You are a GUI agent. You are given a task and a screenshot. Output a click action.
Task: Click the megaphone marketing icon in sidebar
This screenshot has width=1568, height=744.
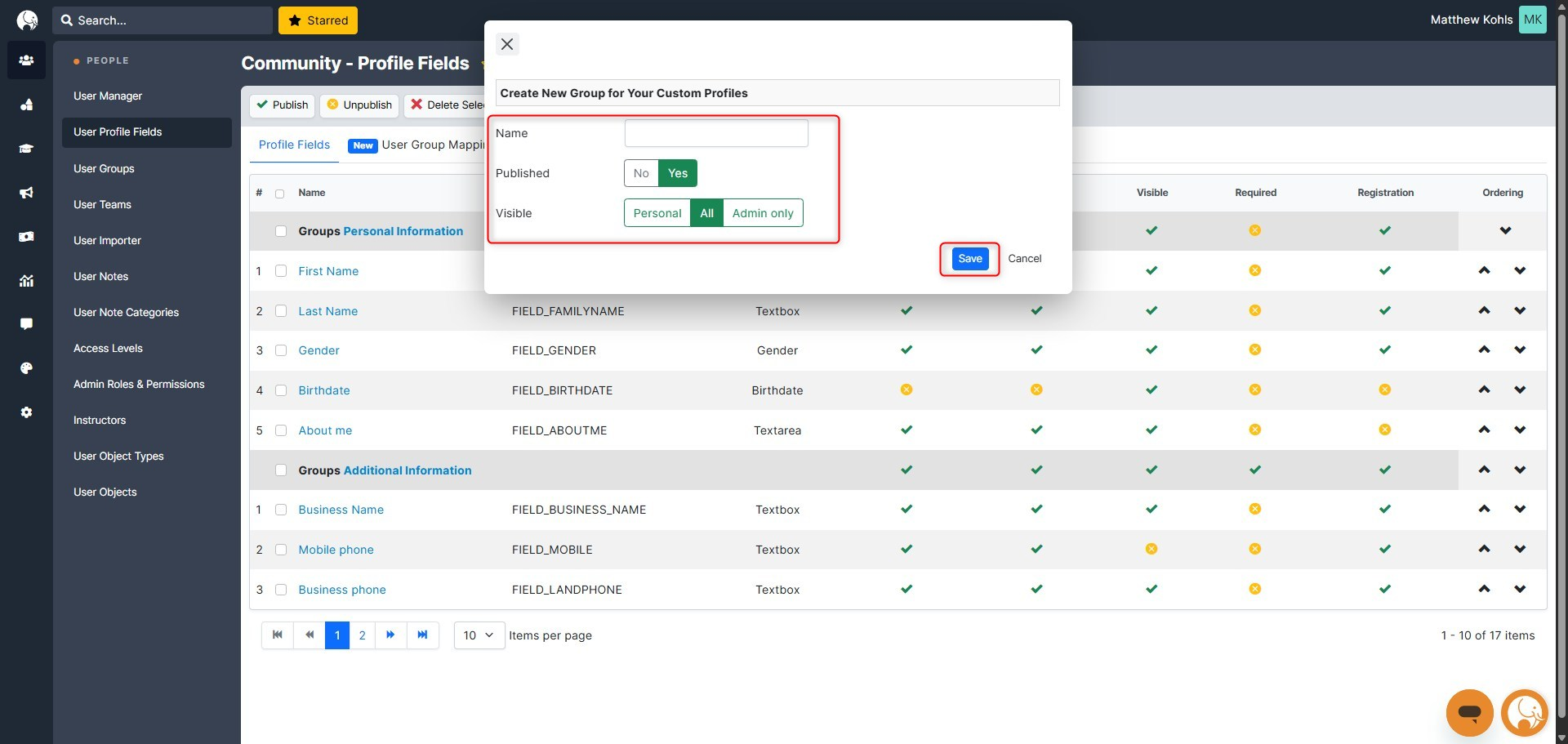(26, 193)
